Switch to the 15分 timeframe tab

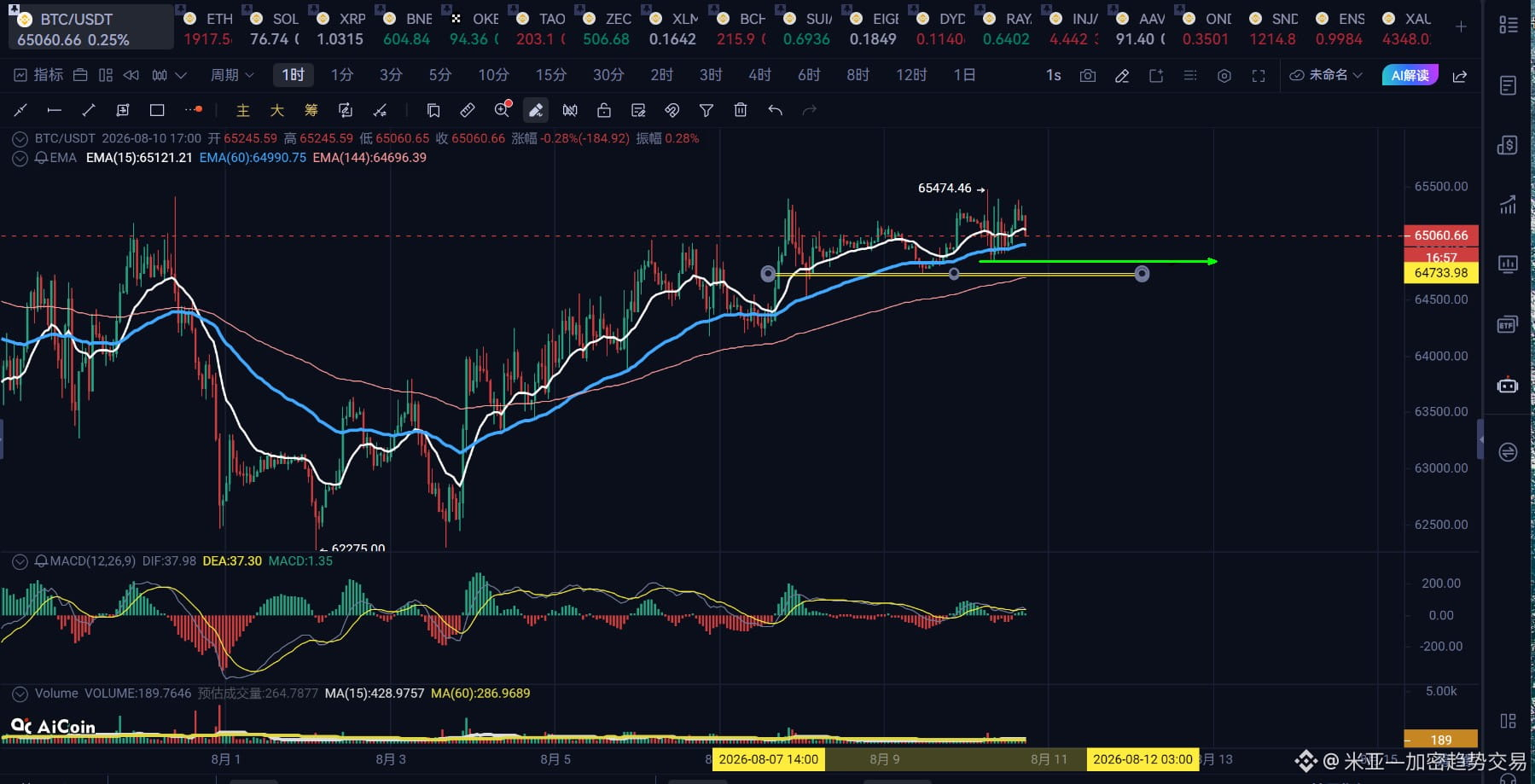(x=550, y=75)
